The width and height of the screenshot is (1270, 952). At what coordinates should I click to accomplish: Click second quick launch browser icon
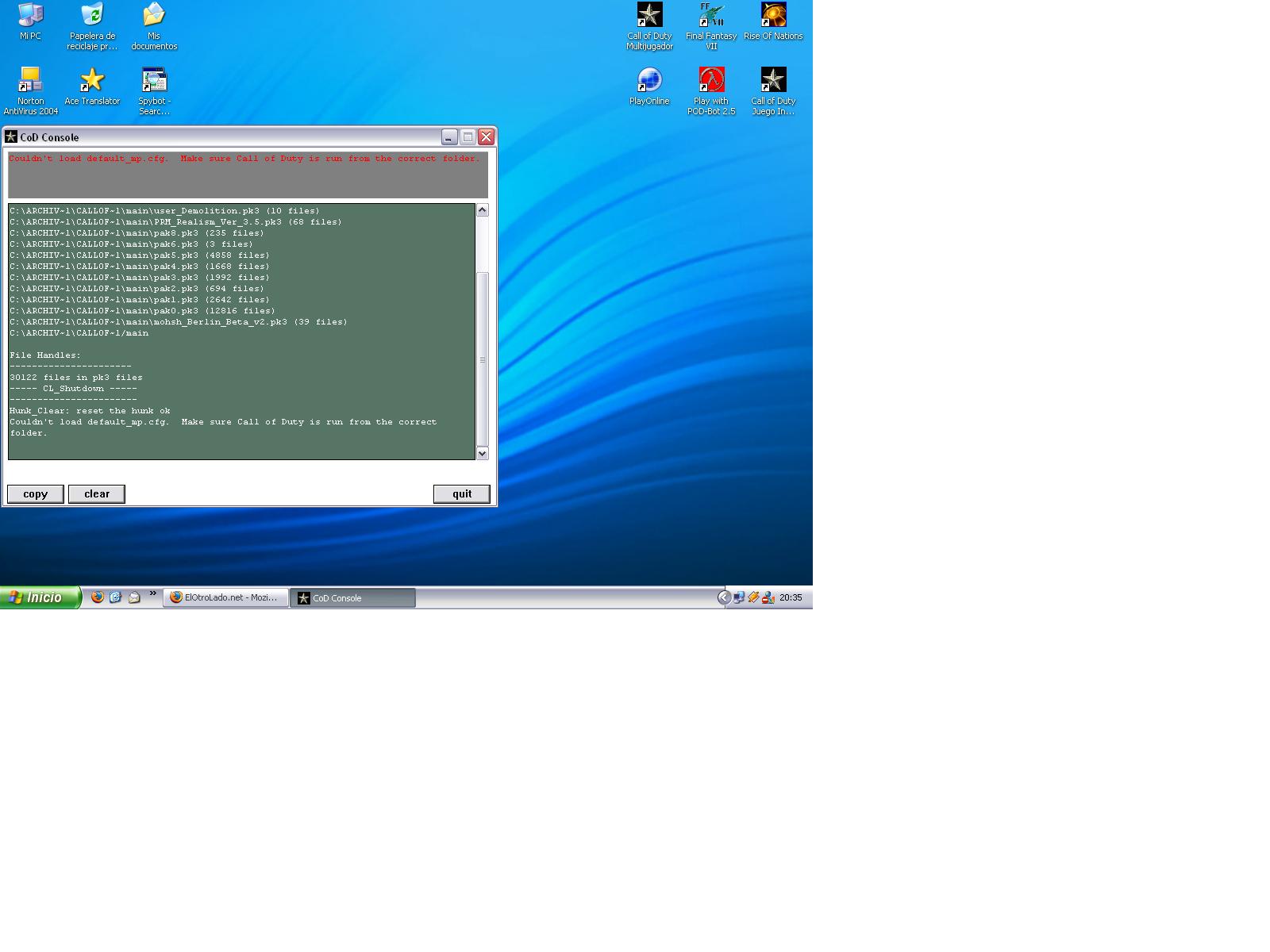pos(115,597)
